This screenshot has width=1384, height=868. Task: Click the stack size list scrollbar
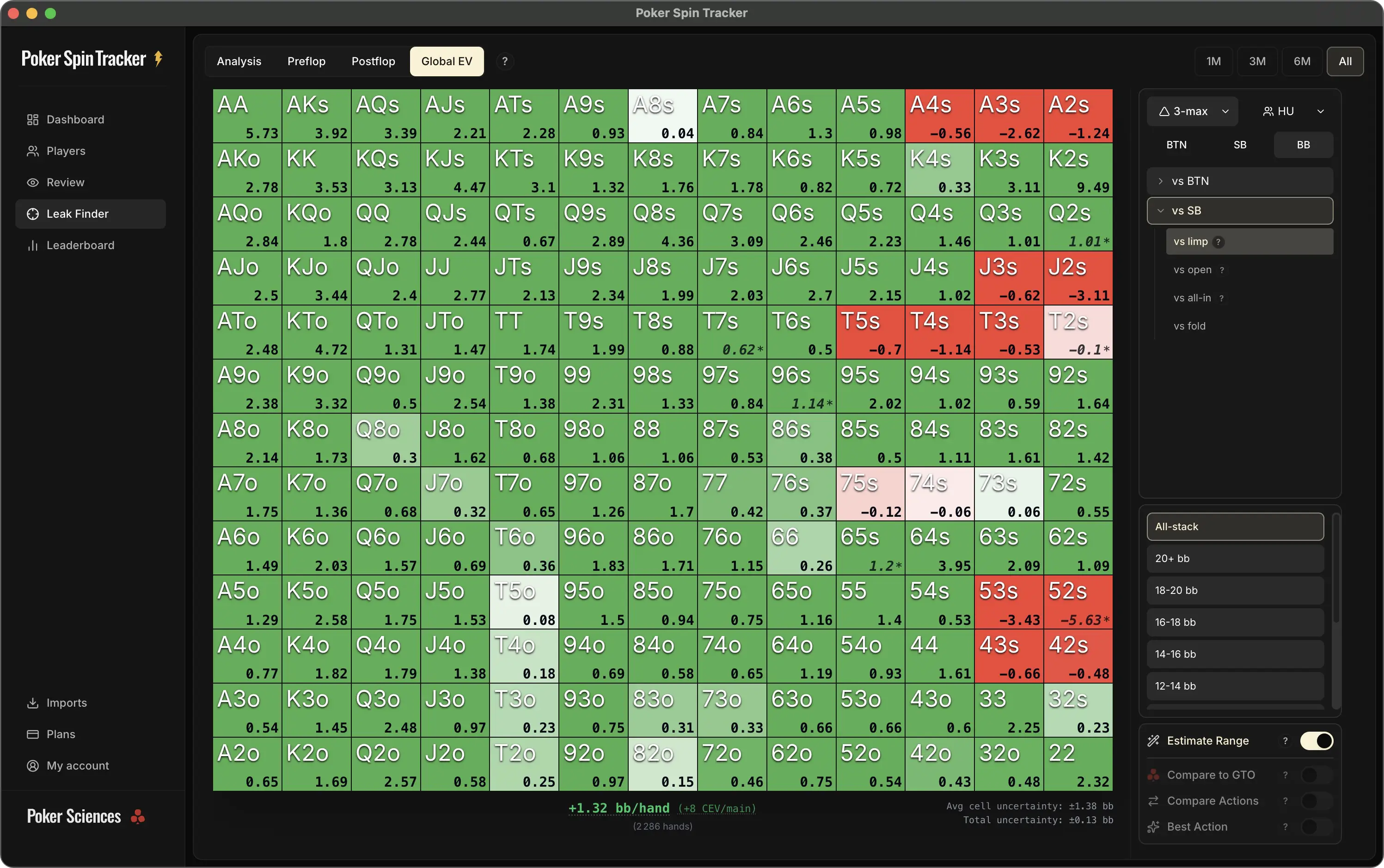(1336, 568)
